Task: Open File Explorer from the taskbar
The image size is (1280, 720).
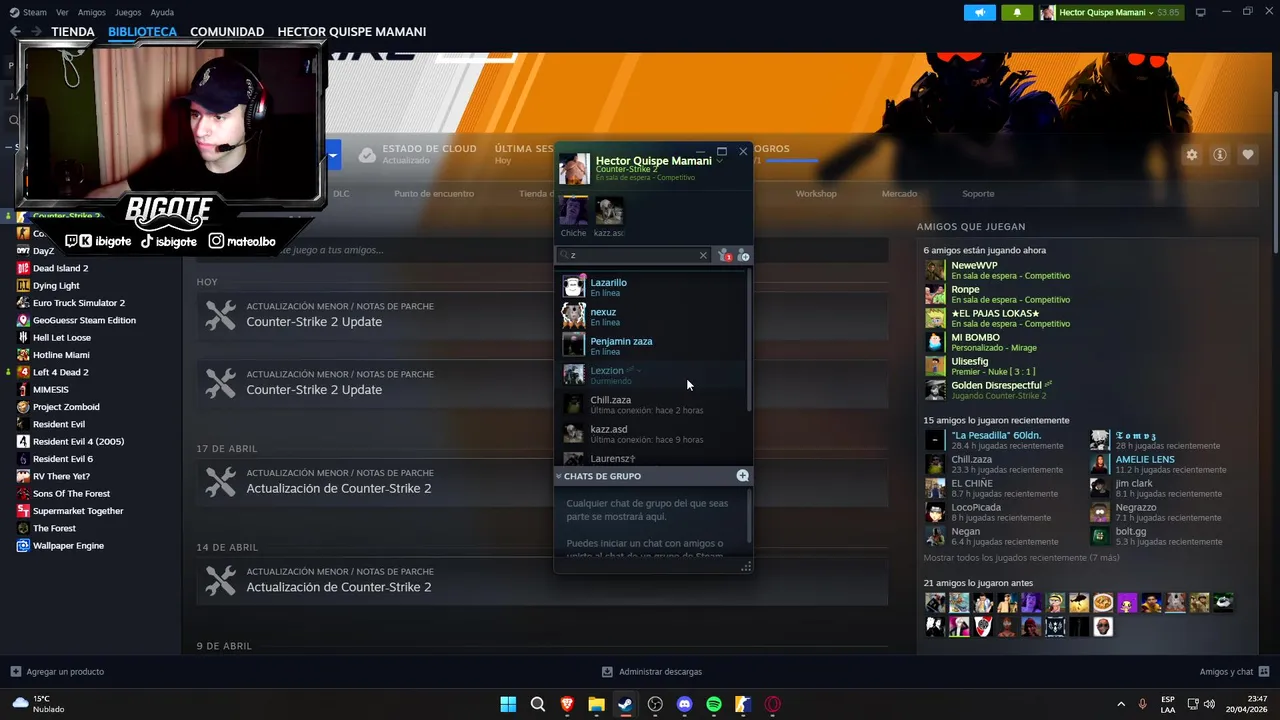Action: (596, 704)
